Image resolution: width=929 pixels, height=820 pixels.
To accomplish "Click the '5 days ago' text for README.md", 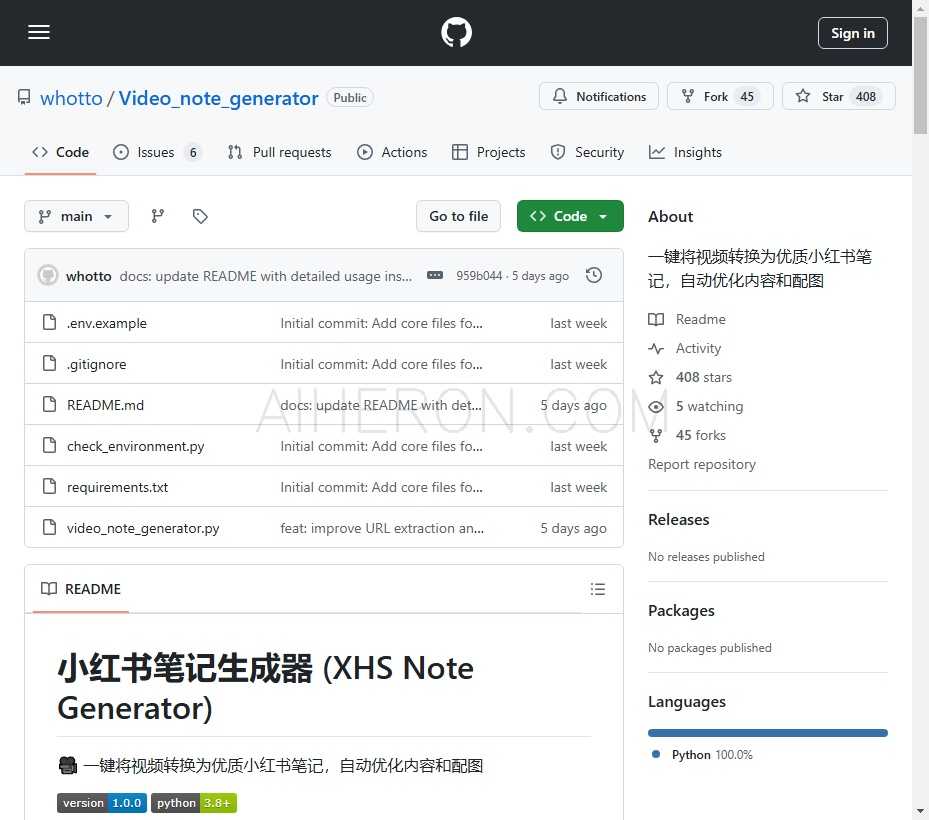I will click(x=573, y=405).
